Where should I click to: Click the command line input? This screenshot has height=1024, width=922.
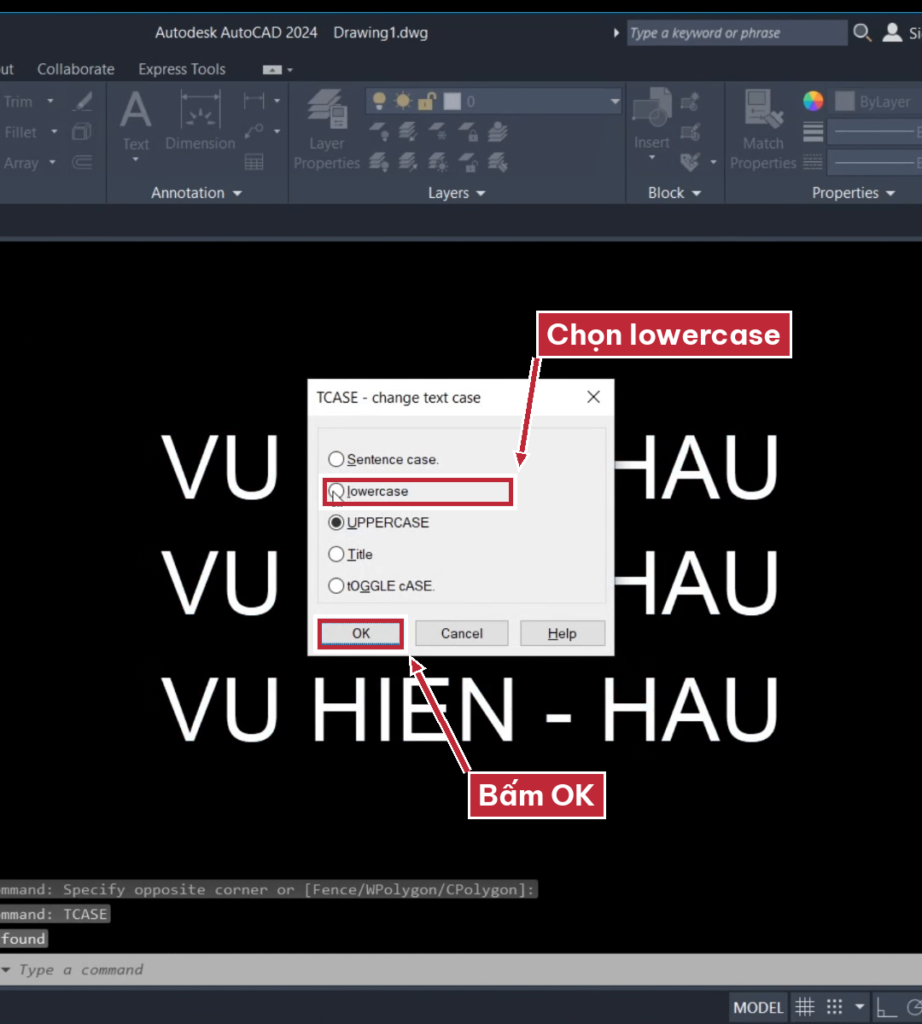461,970
